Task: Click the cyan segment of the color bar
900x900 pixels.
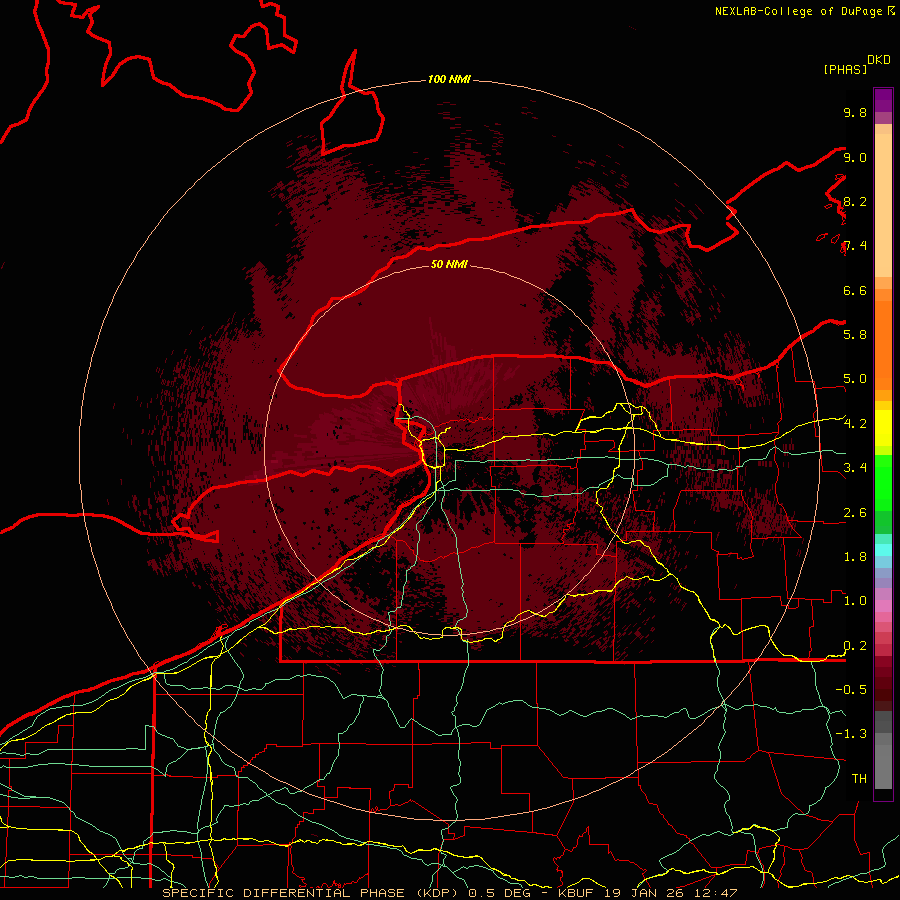Action: click(x=883, y=549)
